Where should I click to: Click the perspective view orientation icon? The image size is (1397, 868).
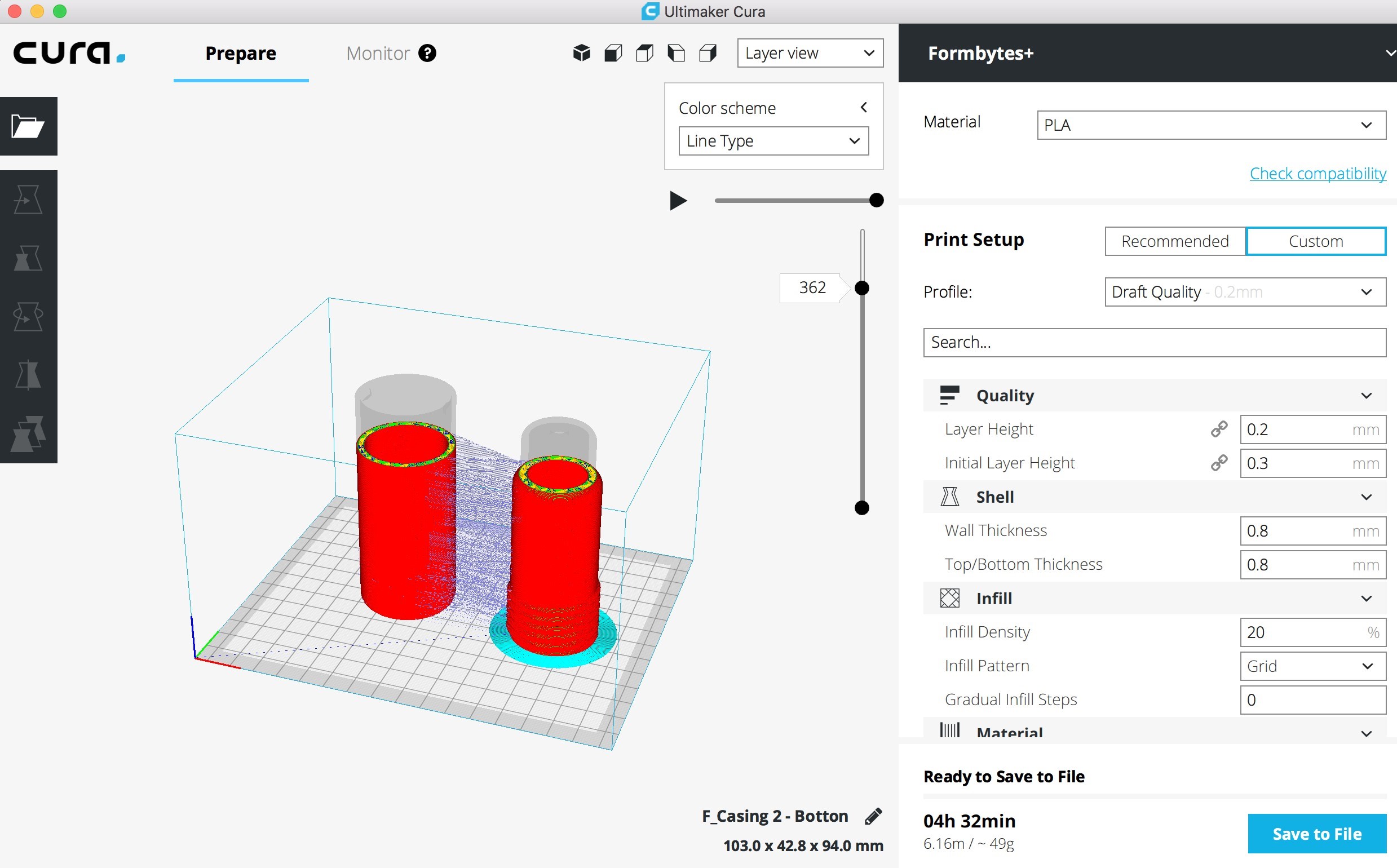pos(583,52)
